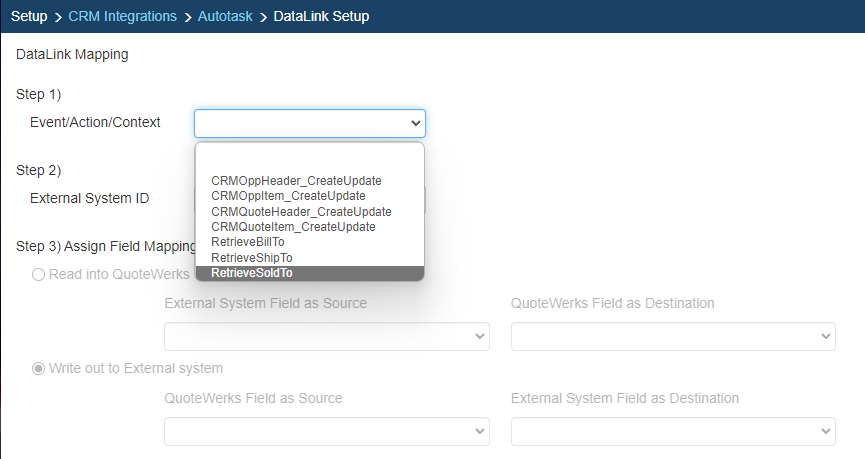Screen dimensions: 865x459
Task: Select the blank option at list top
Action: [x=309, y=160]
